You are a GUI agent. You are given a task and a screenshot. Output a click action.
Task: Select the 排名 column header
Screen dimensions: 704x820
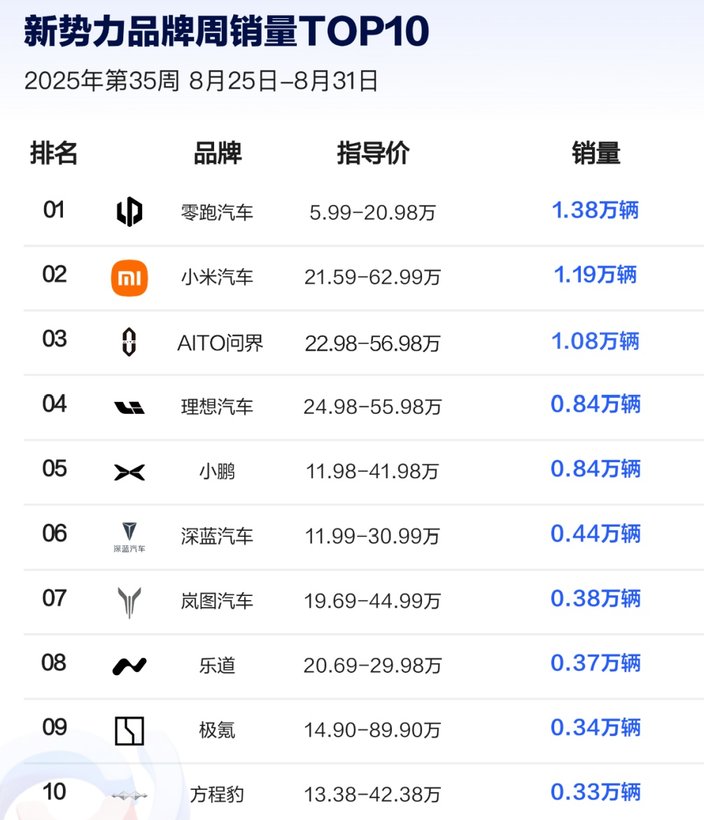pyautogui.click(x=54, y=153)
